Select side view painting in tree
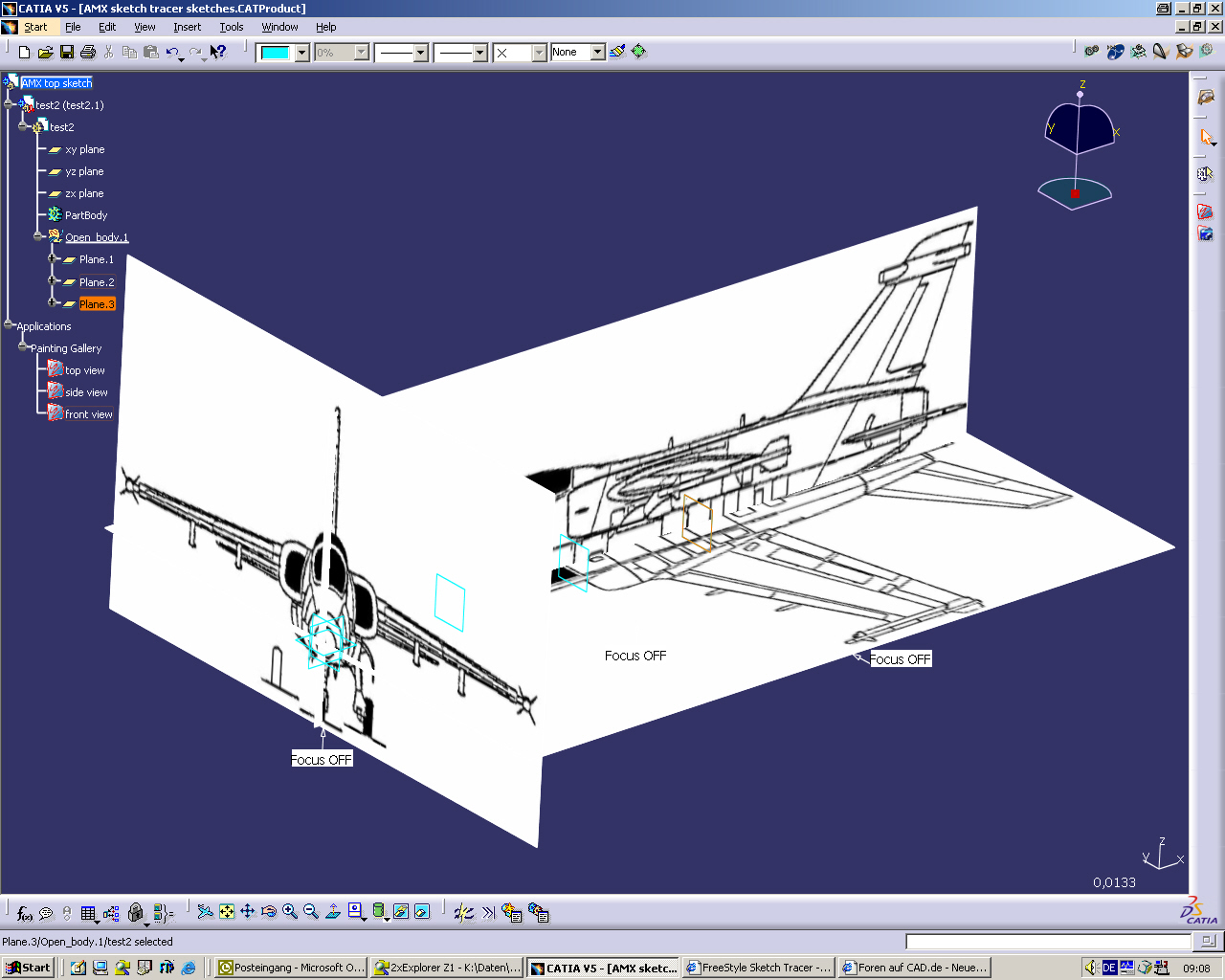This screenshot has height=980, width=1225. coord(86,392)
